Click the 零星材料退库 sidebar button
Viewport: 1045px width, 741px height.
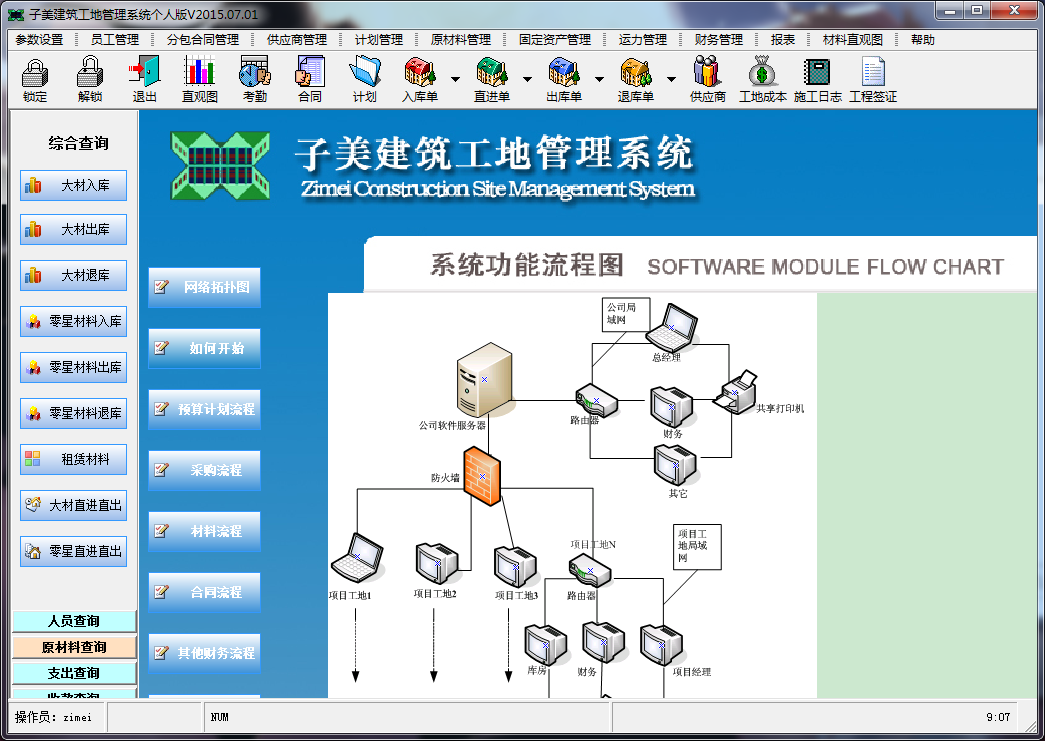(x=73, y=413)
